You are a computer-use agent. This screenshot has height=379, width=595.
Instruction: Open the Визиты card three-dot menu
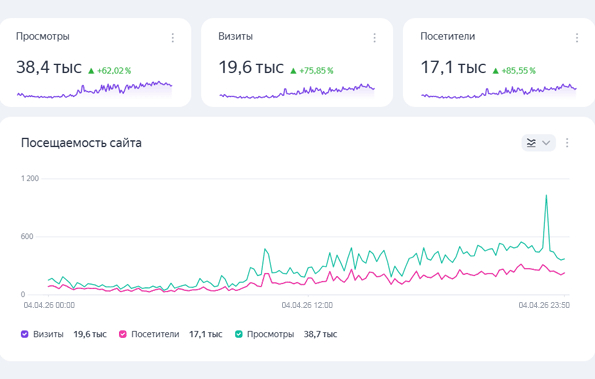(x=375, y=38)
